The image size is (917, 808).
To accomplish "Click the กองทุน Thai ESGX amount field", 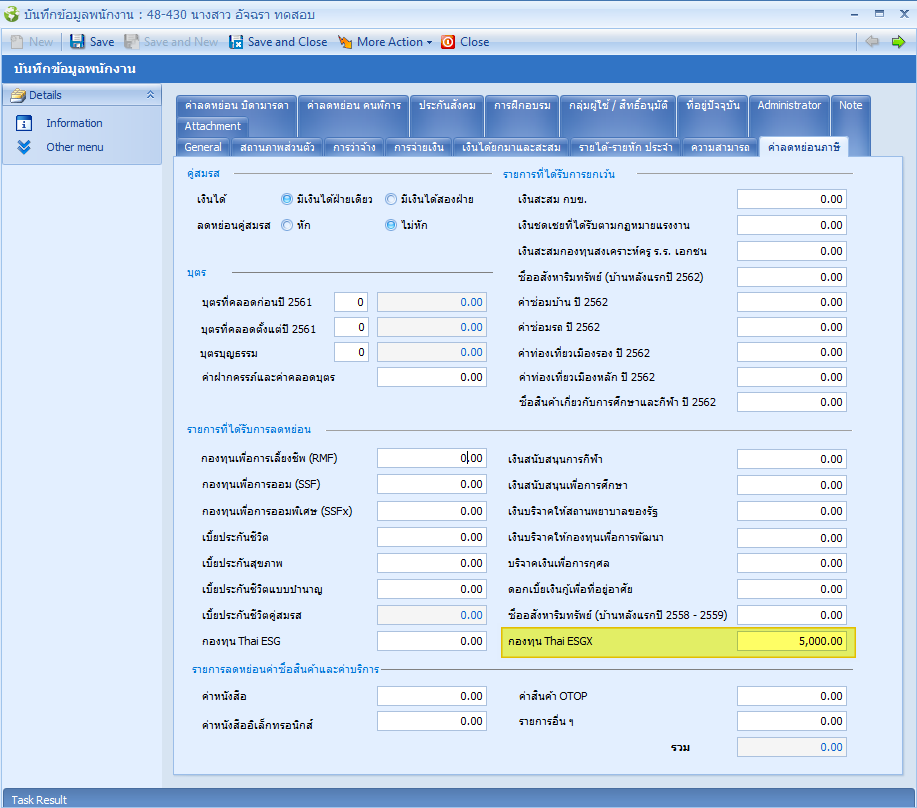I will click(791, 641).
